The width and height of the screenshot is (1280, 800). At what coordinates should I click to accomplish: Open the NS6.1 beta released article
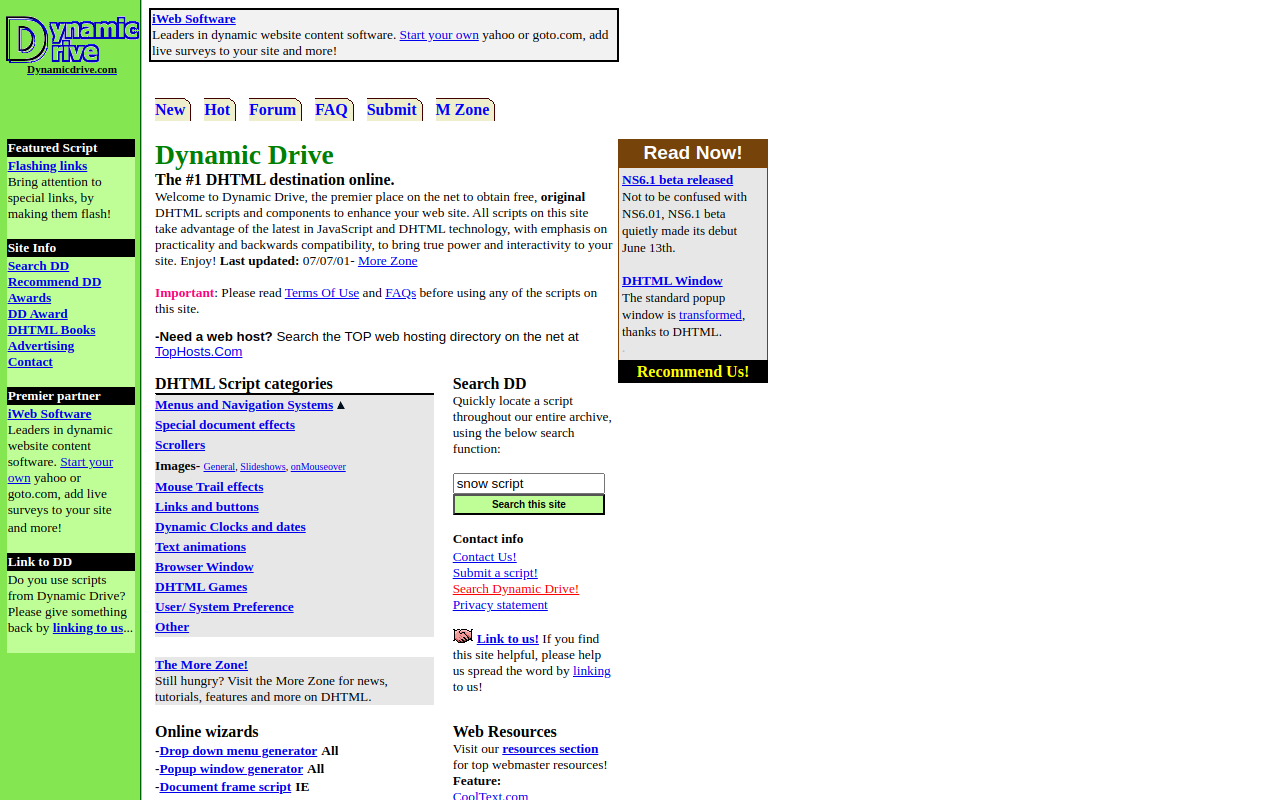point(677,180)
